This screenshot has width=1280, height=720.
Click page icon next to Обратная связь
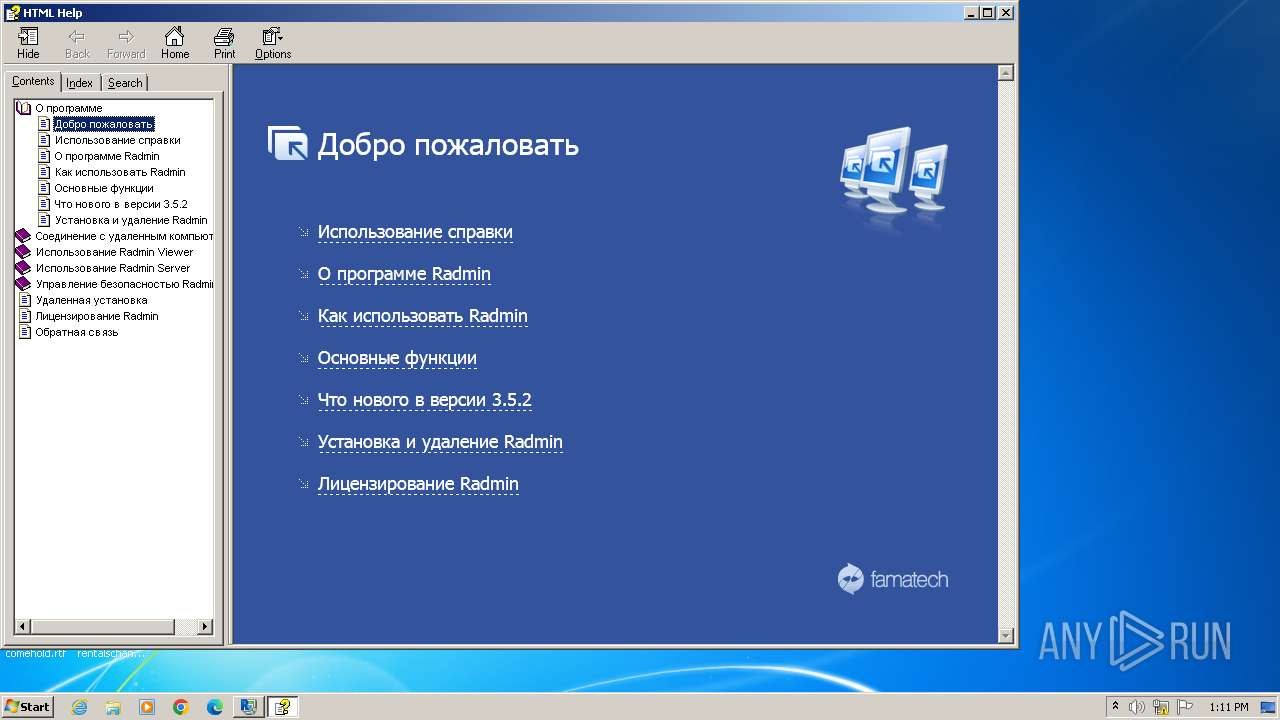(x=25, y=332)
